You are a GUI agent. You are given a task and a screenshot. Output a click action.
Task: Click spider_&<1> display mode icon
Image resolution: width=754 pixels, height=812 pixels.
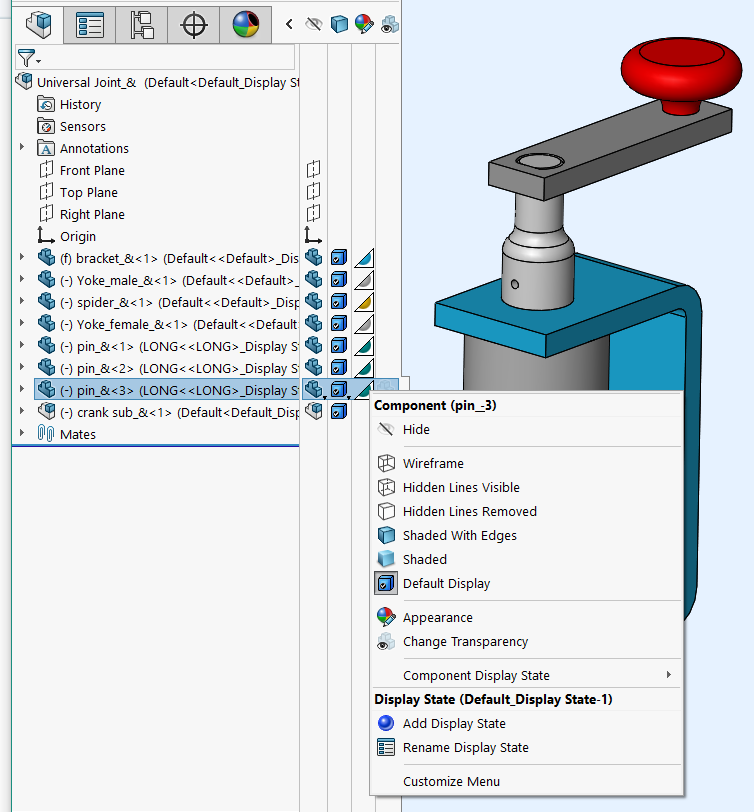click(339, 301)
